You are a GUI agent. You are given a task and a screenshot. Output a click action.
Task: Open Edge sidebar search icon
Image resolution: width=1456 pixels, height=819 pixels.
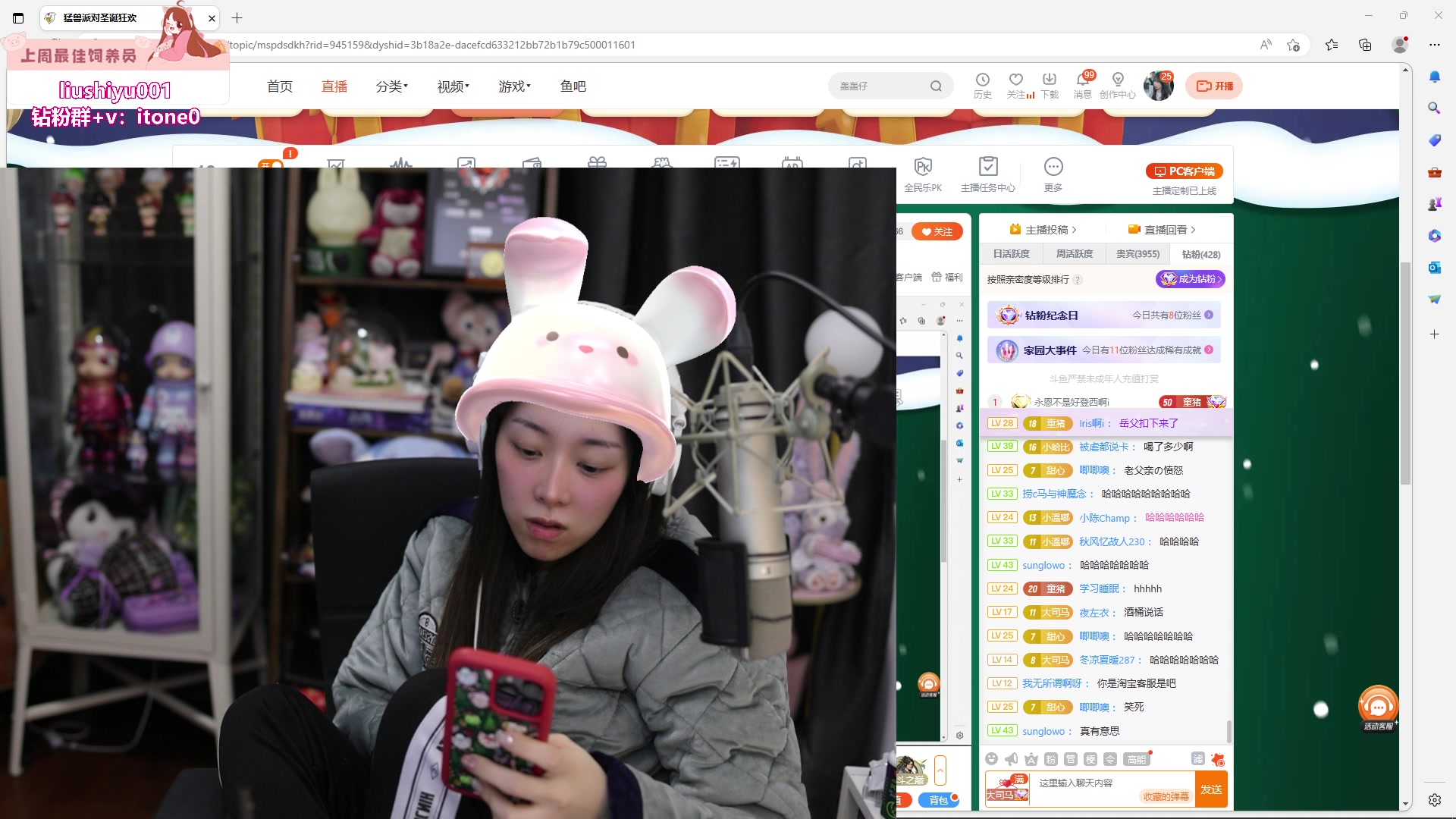(1434, 108)
